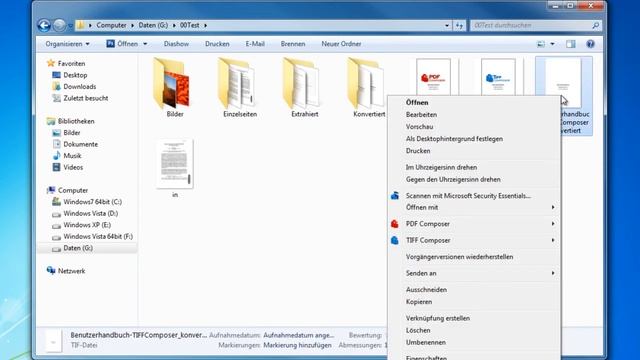Screen dimensions: 640x360
Task: Click the refresh button beside address bar
Action: [x=459, y=25]
